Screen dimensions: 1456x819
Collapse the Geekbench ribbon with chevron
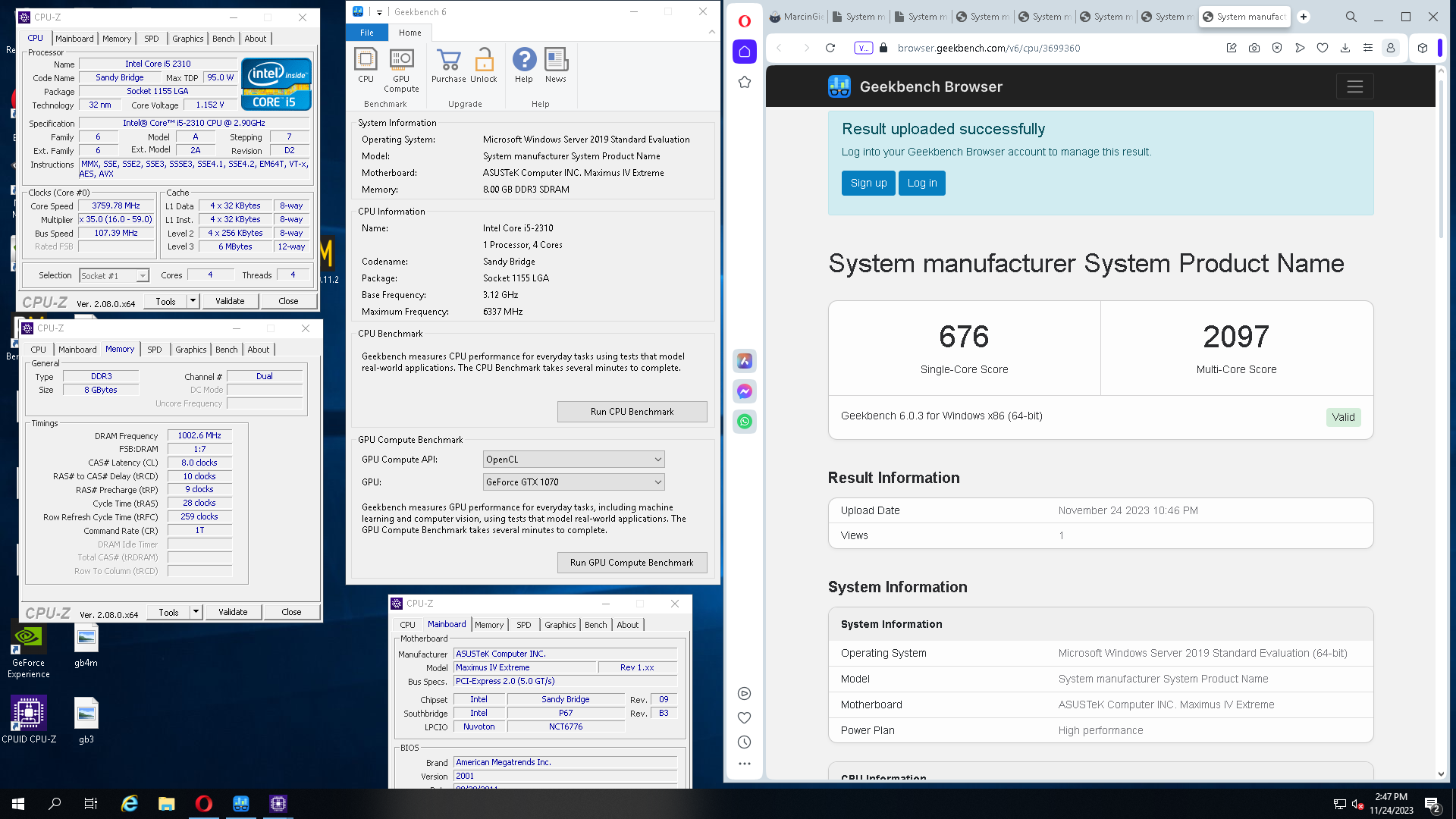(711, 32)
